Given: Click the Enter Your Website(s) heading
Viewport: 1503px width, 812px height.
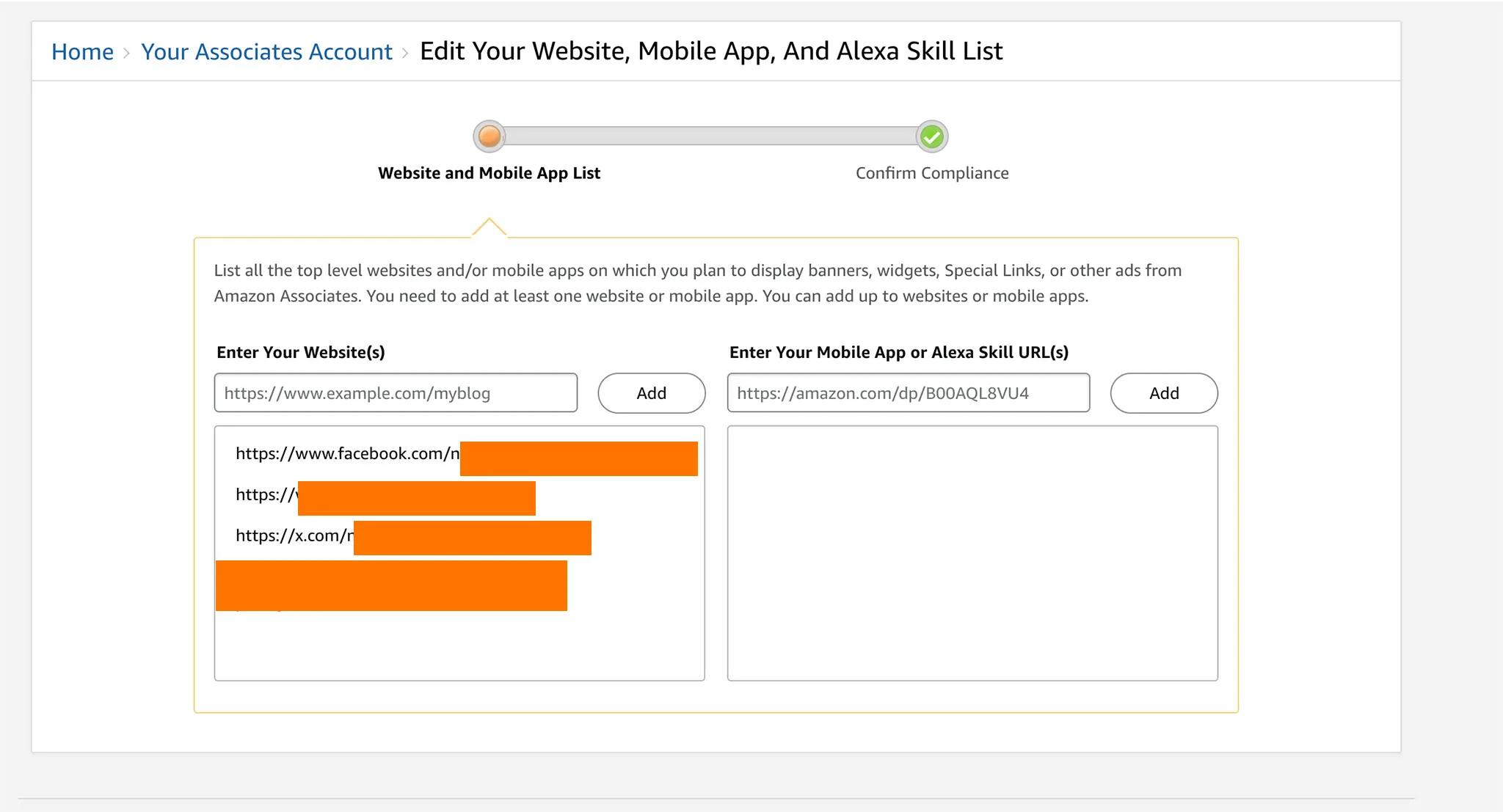Looking at the screenshot, I should tap(301, 352).
